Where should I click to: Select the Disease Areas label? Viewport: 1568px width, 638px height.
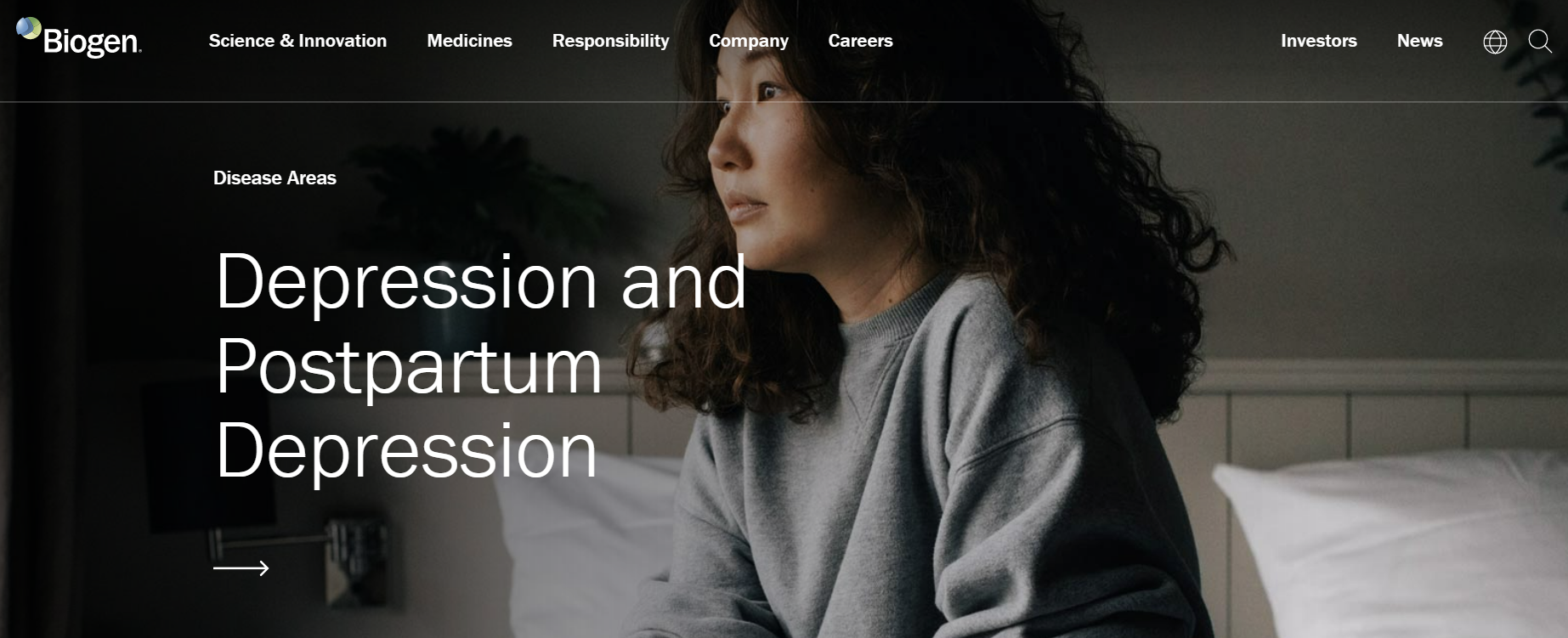coord(275,178)
